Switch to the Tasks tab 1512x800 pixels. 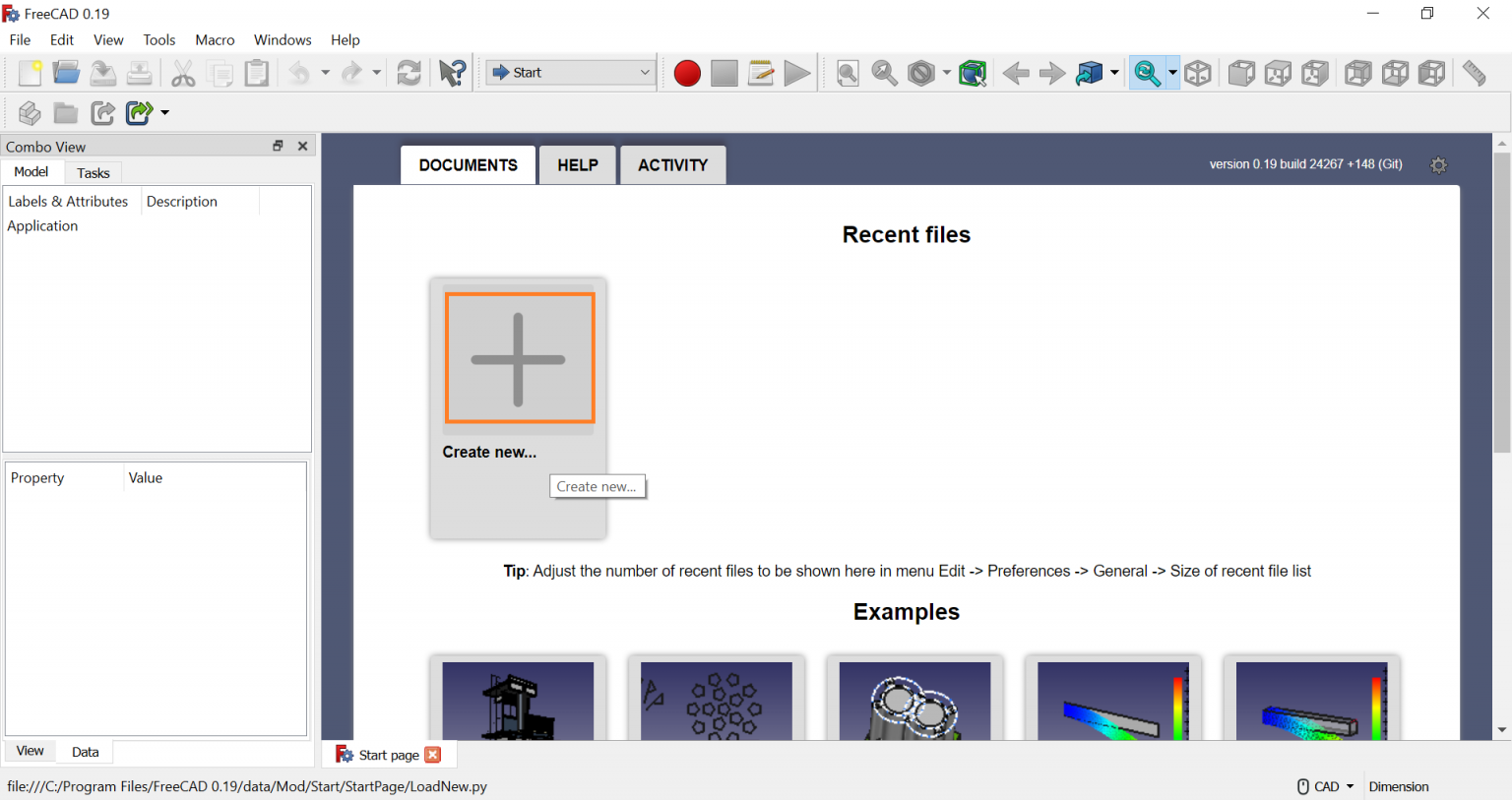click(x=94, y=173)
